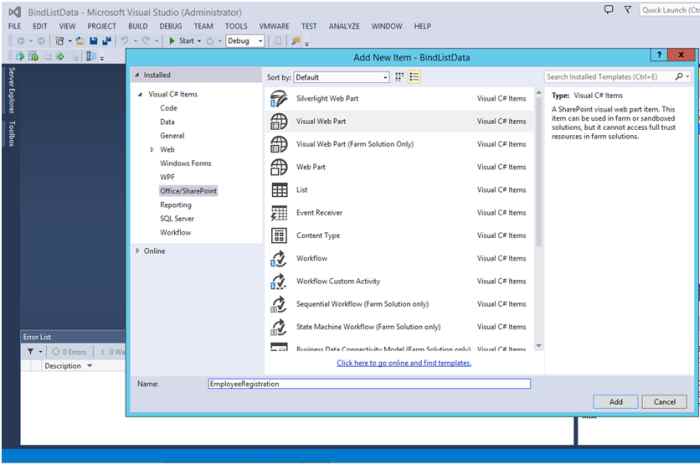Click the Quick Launch search box
Screen dimensions: 700x465
pos(670,10)
